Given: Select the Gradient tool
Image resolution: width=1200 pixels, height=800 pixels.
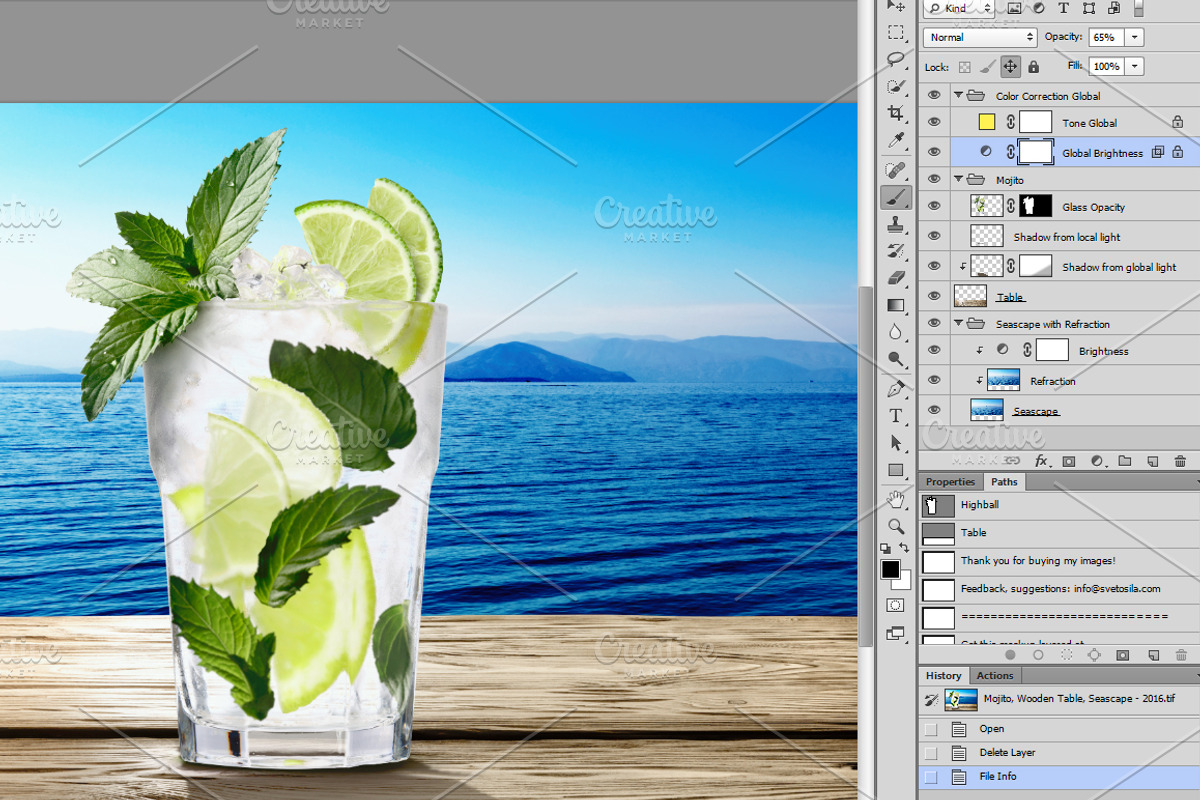Looking at the screenshot, I should point(896,305).
